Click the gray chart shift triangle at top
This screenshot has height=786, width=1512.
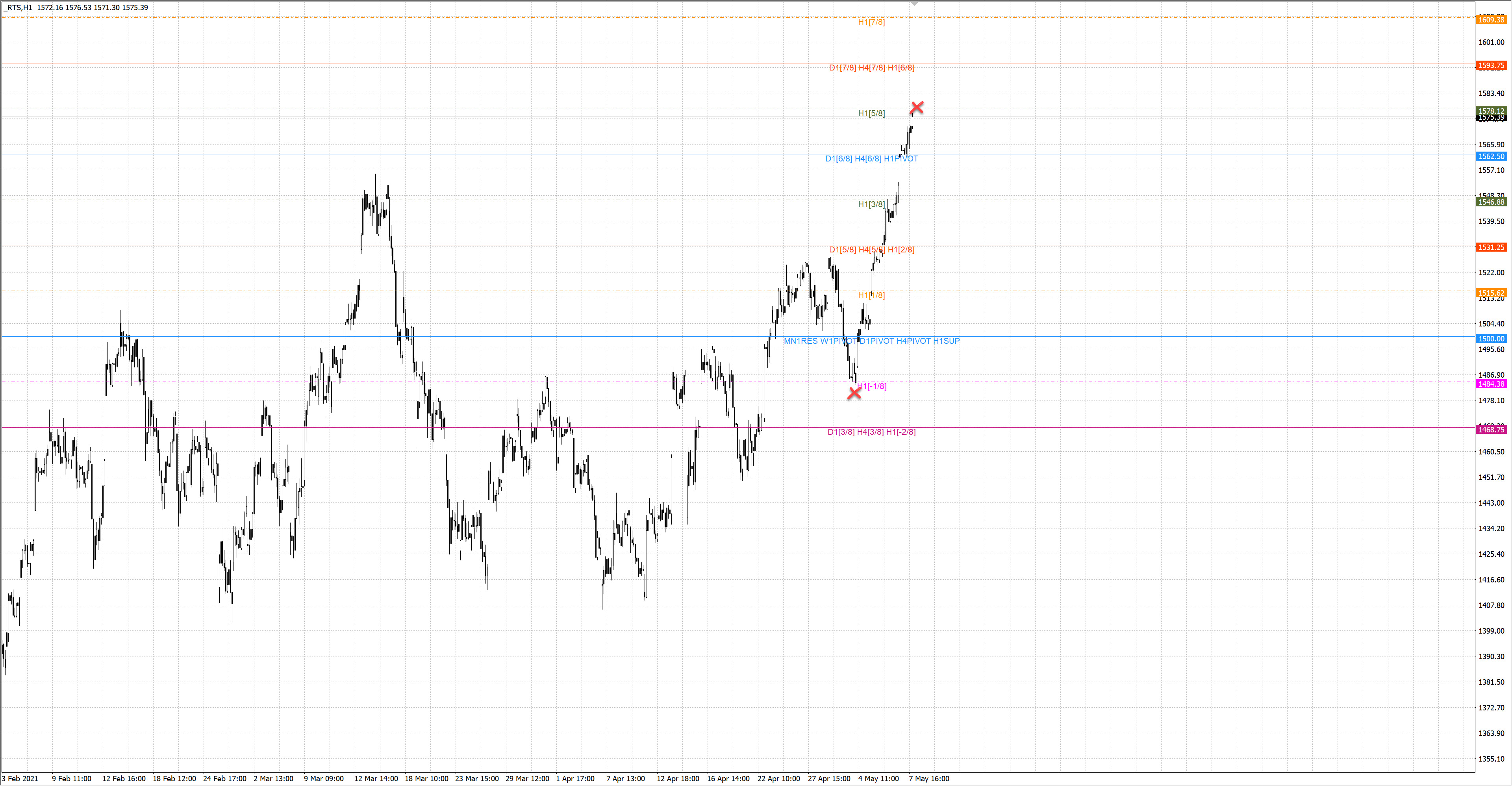(914, 4)
